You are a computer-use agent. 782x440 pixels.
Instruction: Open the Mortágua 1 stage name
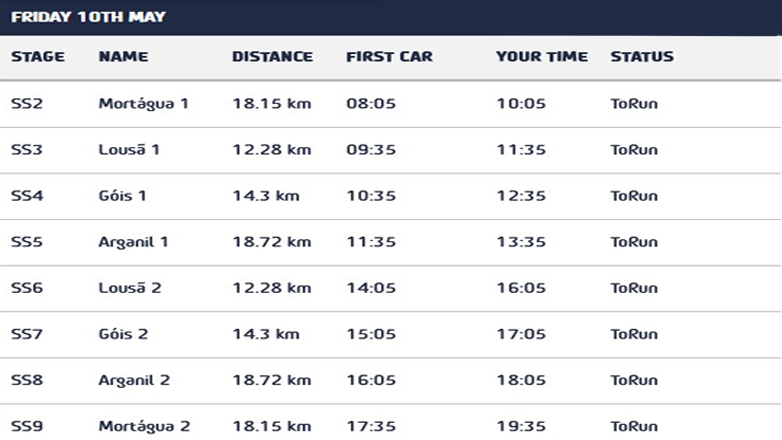143,104
